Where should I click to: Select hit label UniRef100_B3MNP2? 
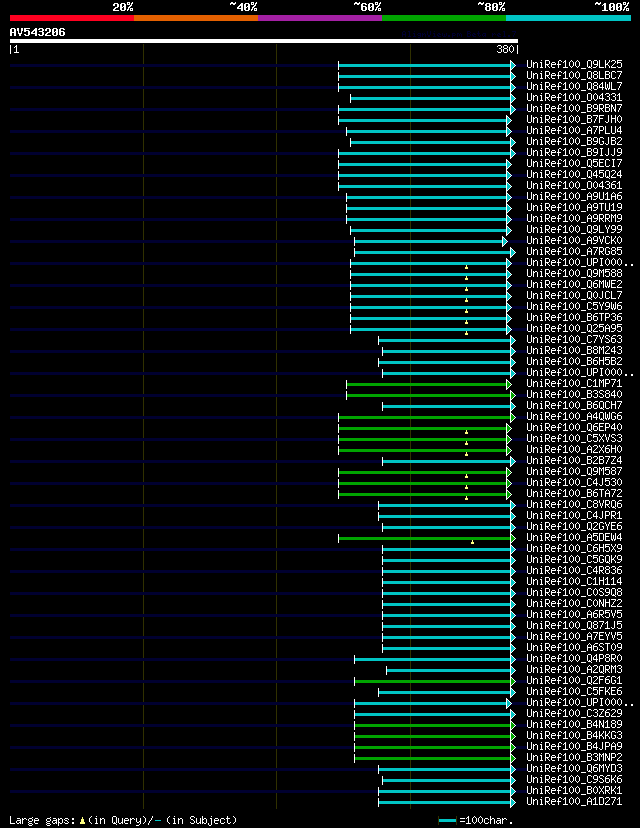click(x=574, y=757)
